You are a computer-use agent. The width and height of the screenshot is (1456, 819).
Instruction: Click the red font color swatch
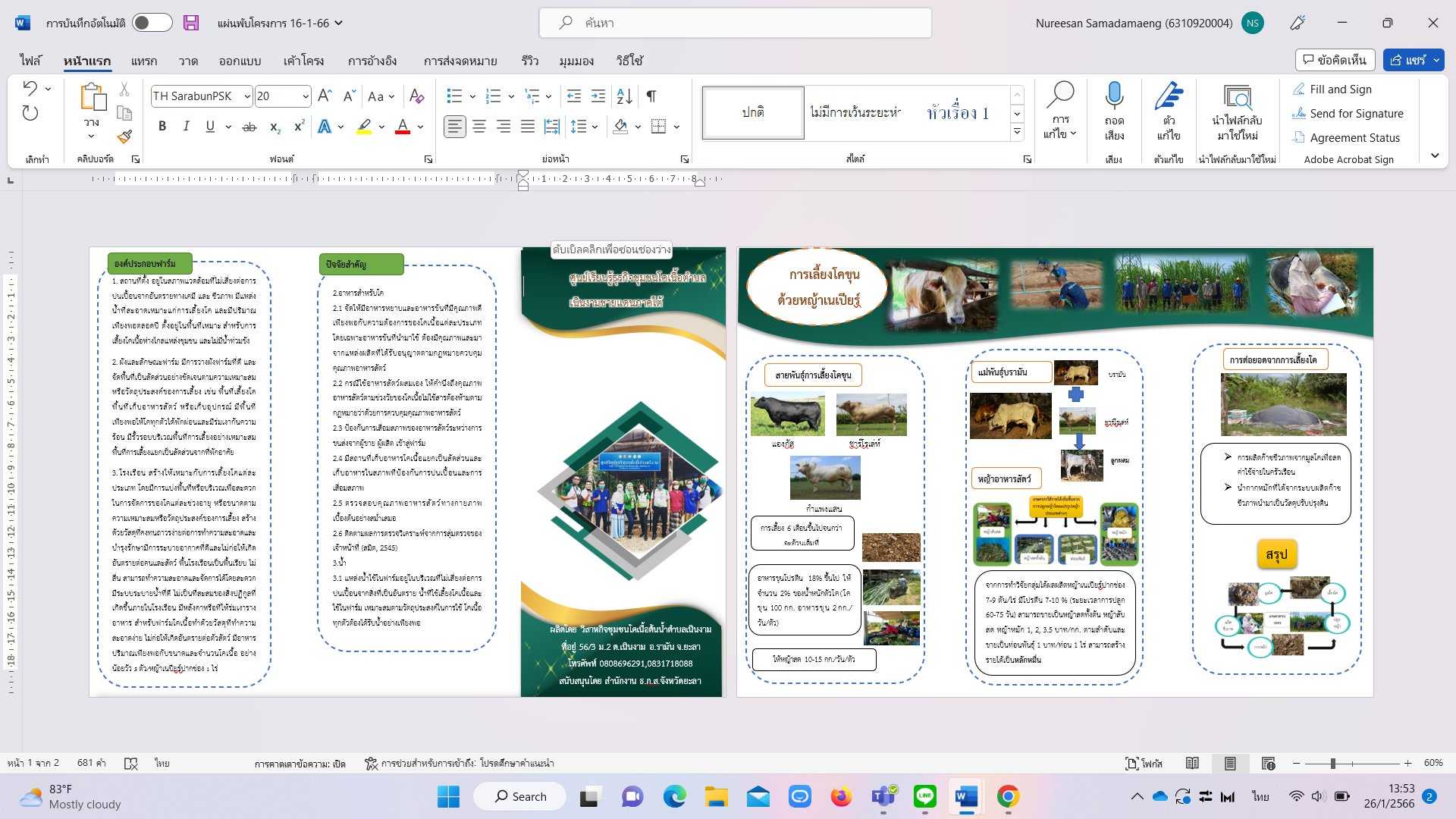(403, 127)
